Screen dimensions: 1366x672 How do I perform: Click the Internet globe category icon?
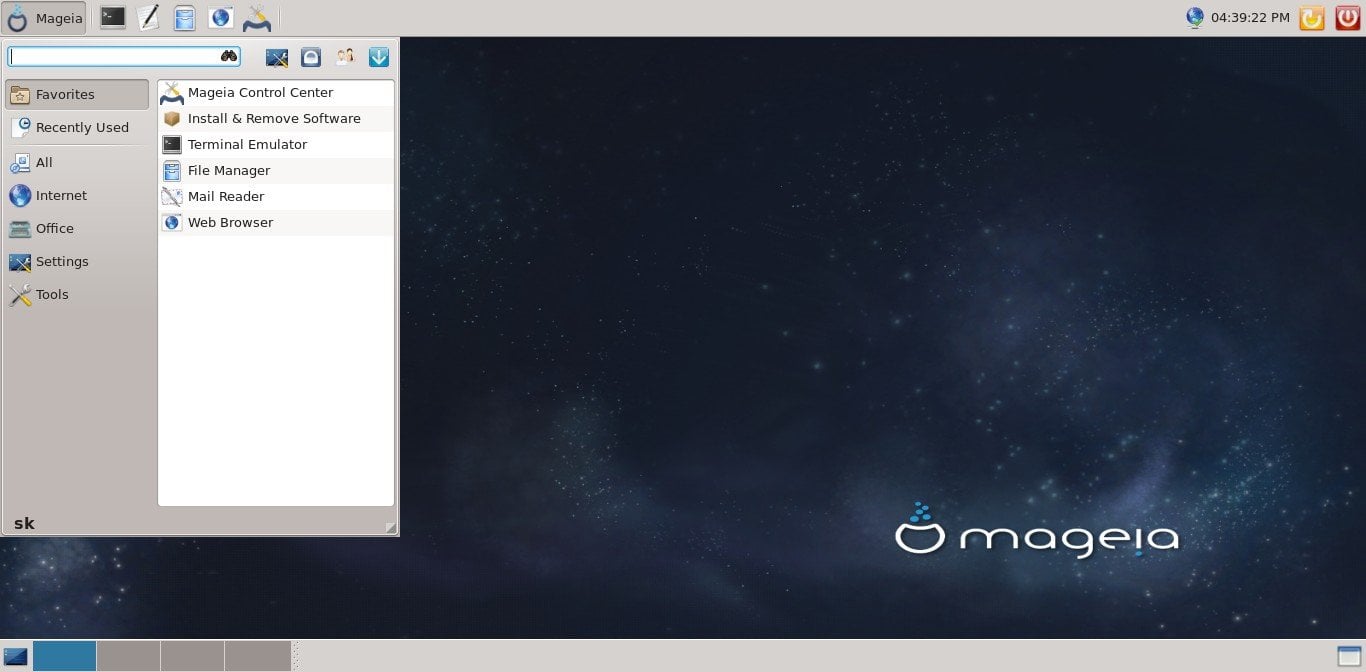tap(20, 196)
